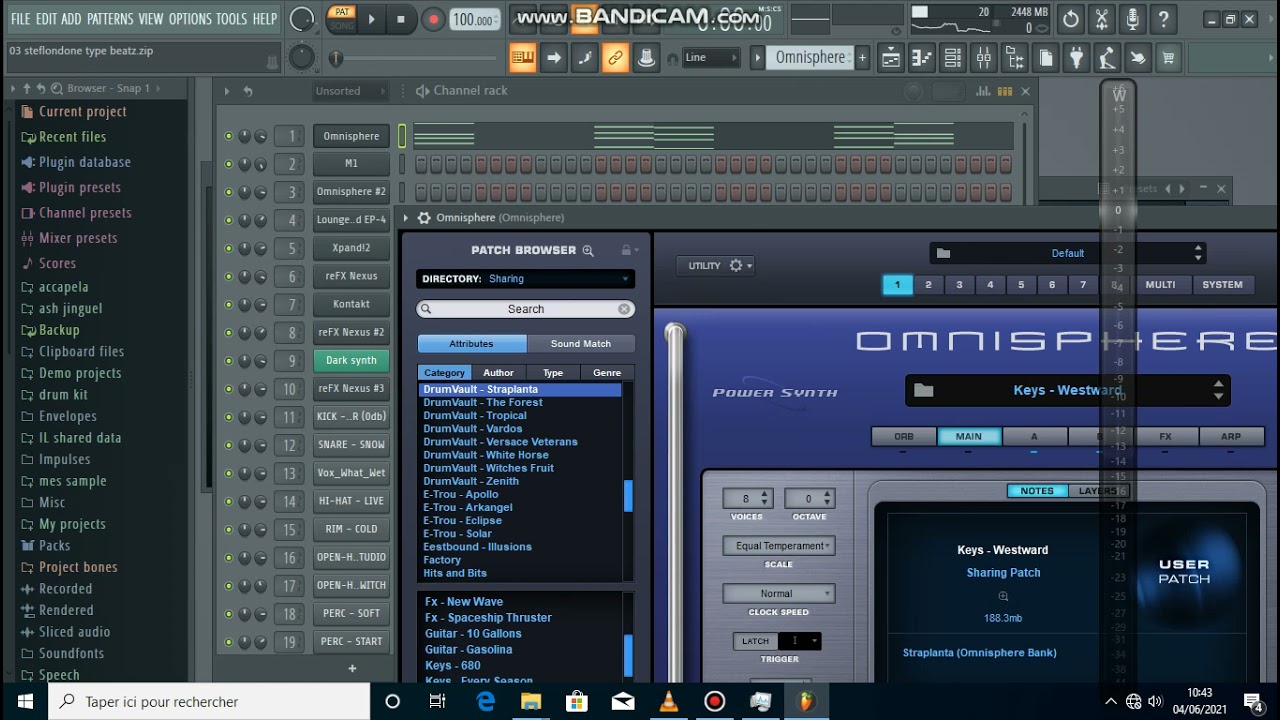The width and height of the screenshot is (1280, 720).
Task: Open the PATTERNS menu
Action: click(x=109, y=19)
